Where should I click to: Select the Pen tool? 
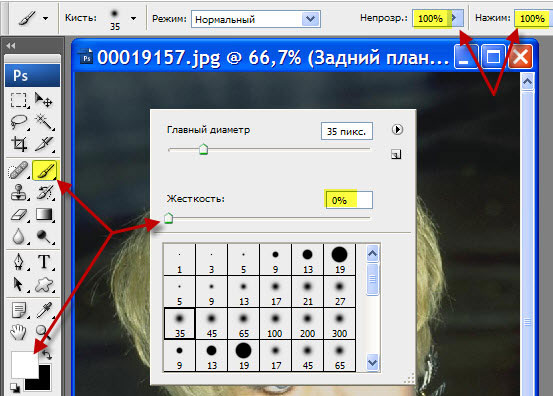(x=19, y=262)
